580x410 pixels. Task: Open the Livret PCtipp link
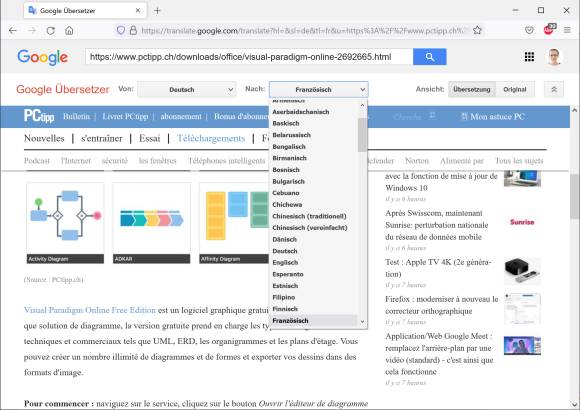[x=125, y=116]
